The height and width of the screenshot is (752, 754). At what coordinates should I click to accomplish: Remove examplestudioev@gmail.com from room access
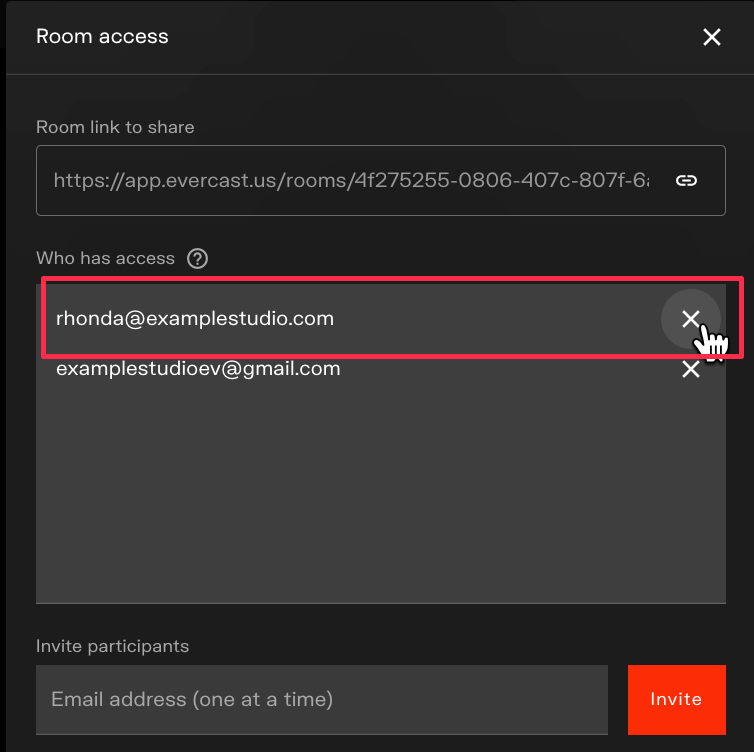click(x=690, y=369)
